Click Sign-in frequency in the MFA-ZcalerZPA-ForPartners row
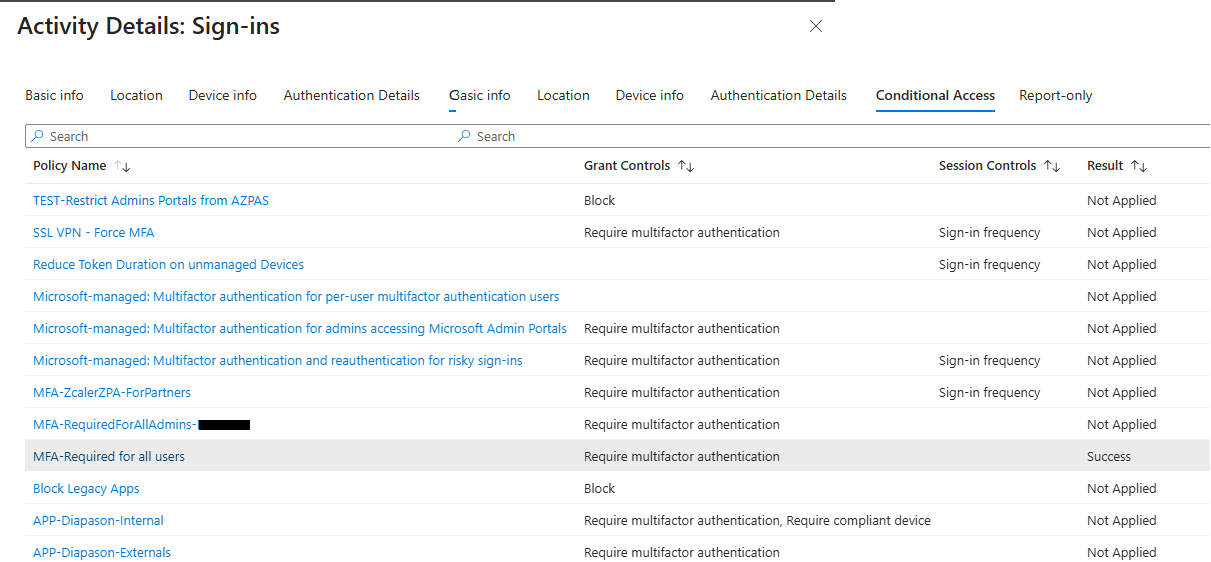The width and height of the screenshot is (1211, 562). [x=989, y=393]
